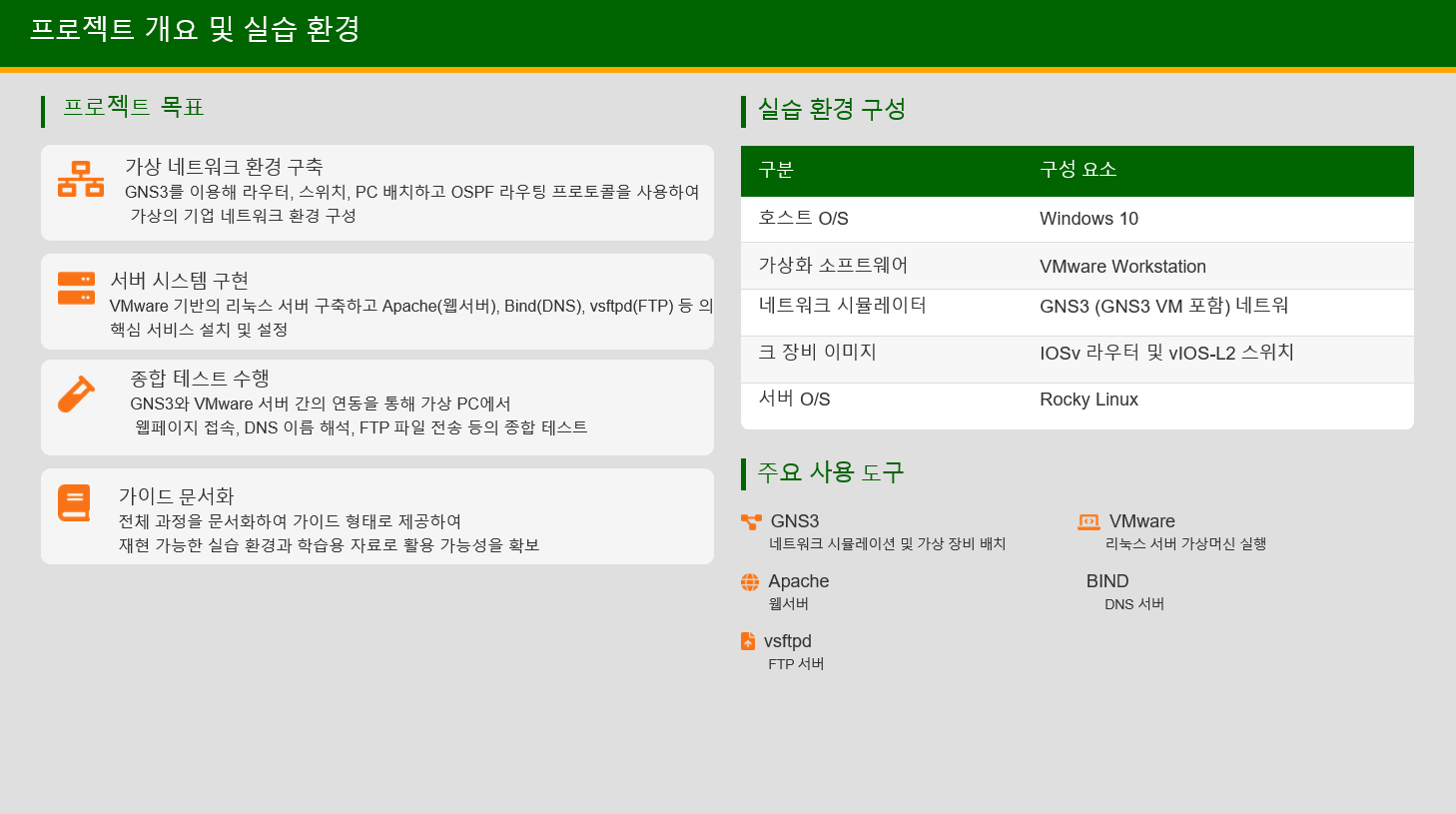Select the GNS3 node diagram icon
Screen dimensions: 1456x814
[748, 520]
